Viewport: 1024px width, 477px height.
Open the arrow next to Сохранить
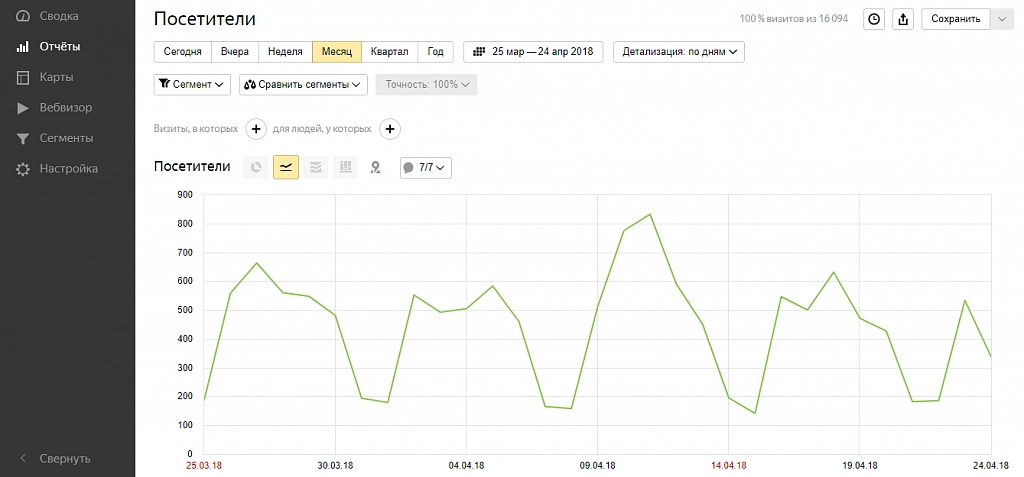(1003, 19)
